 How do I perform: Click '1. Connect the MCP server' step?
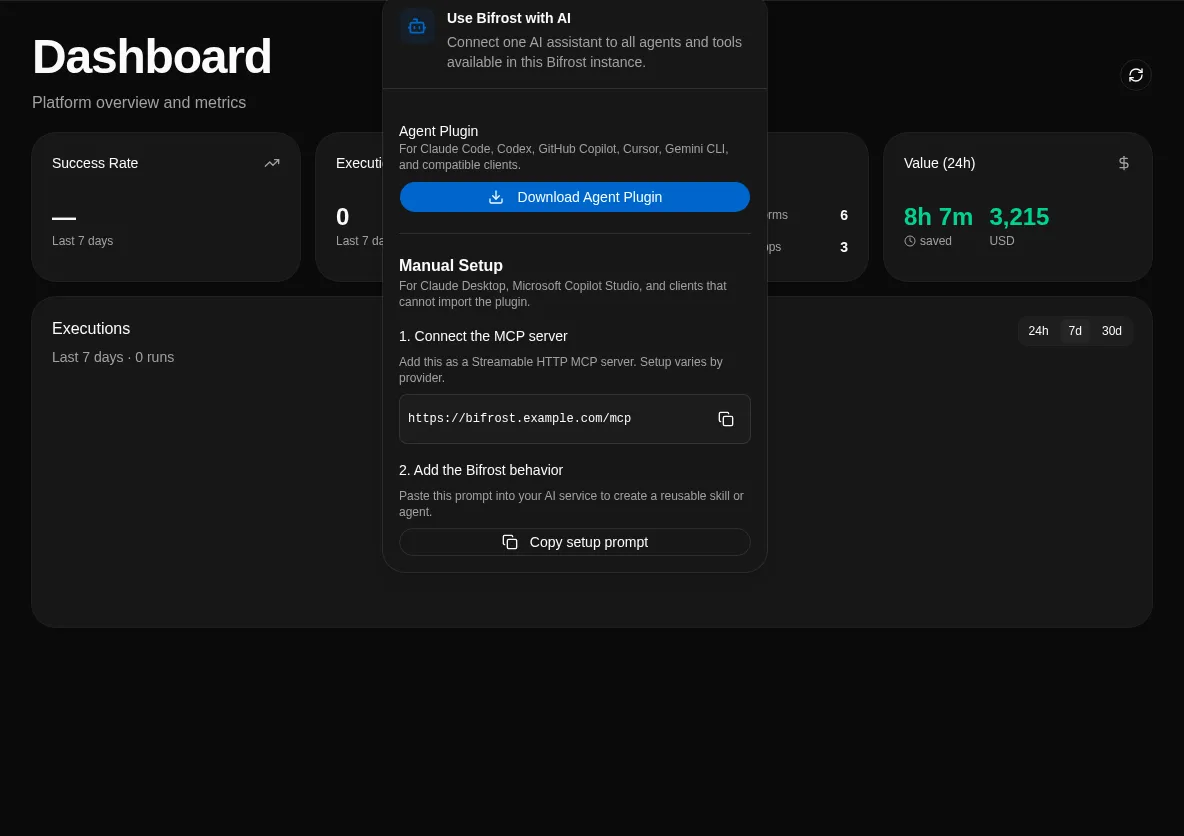pos(483,336)
